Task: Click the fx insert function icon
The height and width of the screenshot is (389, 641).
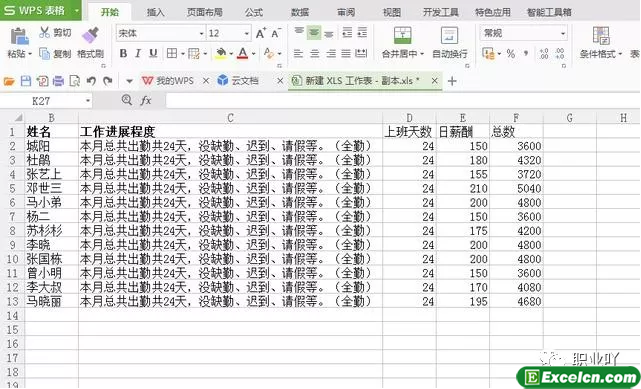Action: [x=146, y=100]
